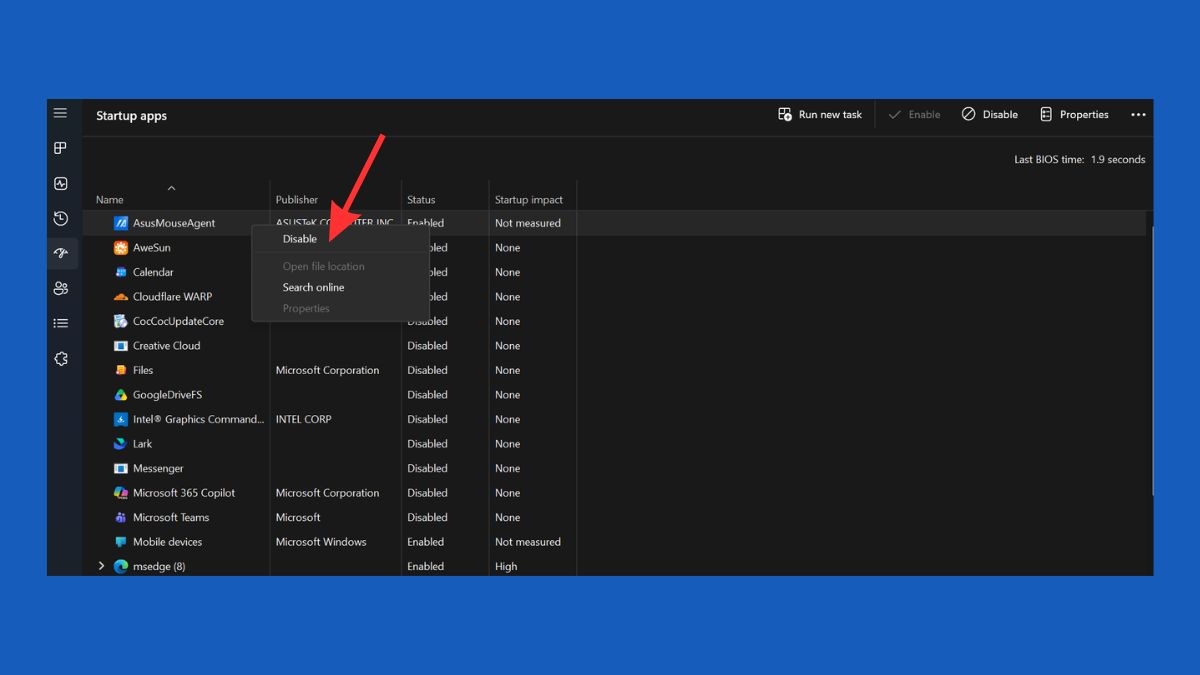Select the Startup apps sidebar icon

pos(61,254)
